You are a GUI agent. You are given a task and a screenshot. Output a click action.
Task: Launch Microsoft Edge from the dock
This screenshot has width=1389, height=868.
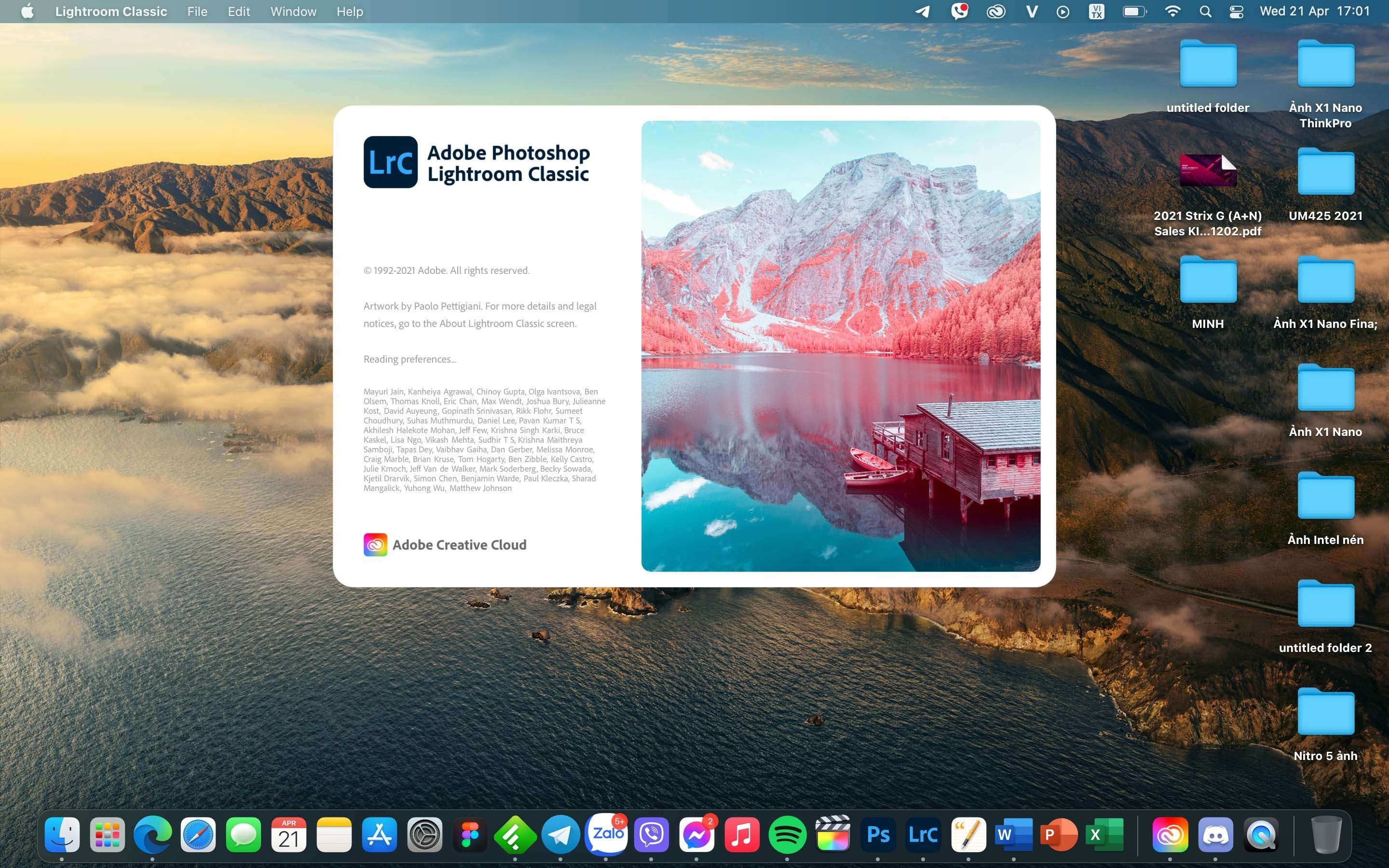coord(153,834)
